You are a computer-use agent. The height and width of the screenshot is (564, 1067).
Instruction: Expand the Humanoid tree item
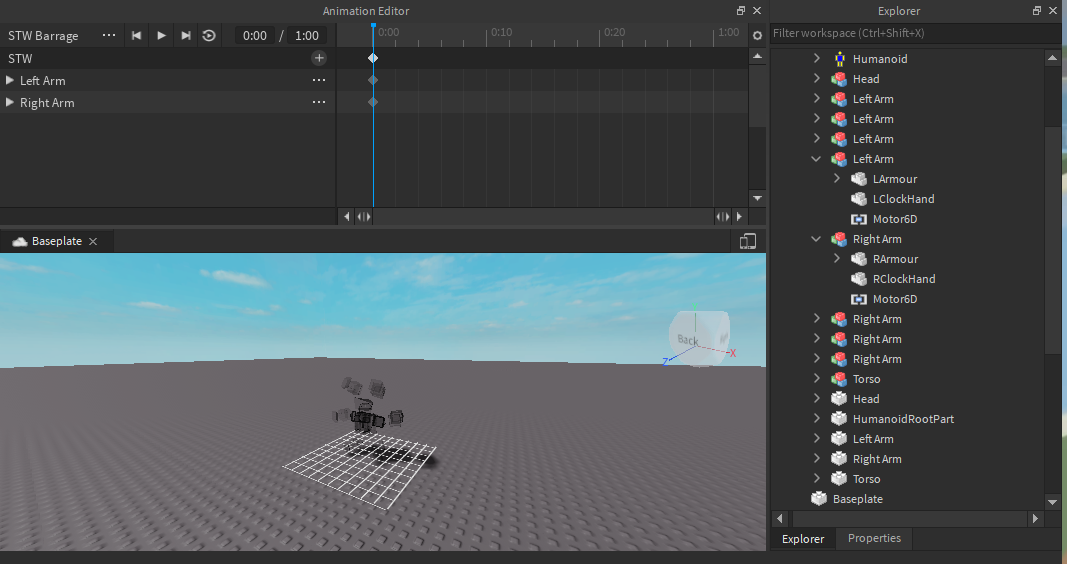coord(817,59)
